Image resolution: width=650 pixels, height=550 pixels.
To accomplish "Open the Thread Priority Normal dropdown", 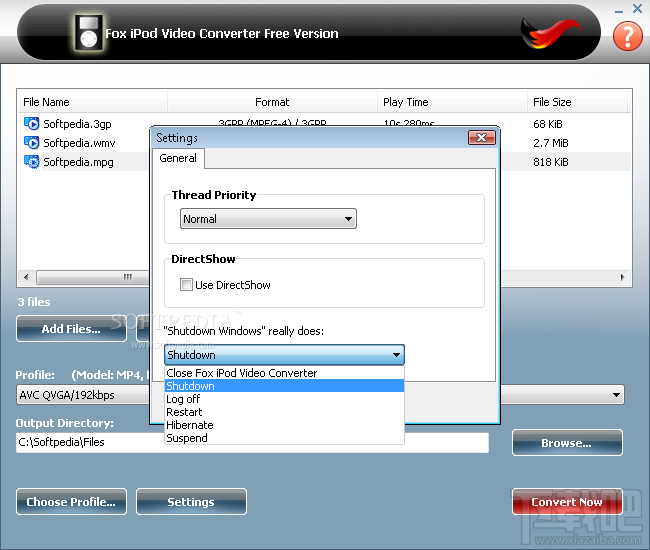I will [x=268, y=219].
